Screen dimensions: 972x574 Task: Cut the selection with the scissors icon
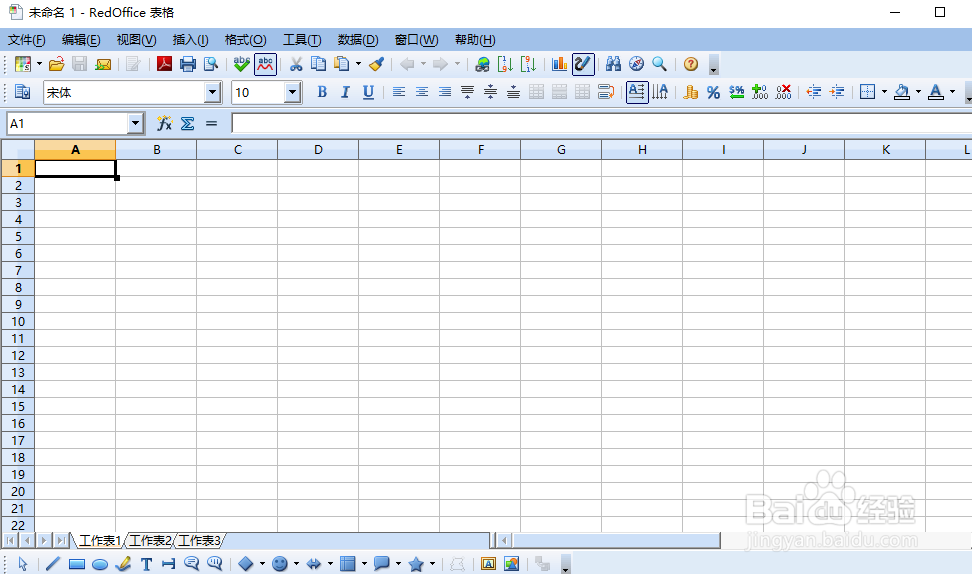[x=296, y=64]
